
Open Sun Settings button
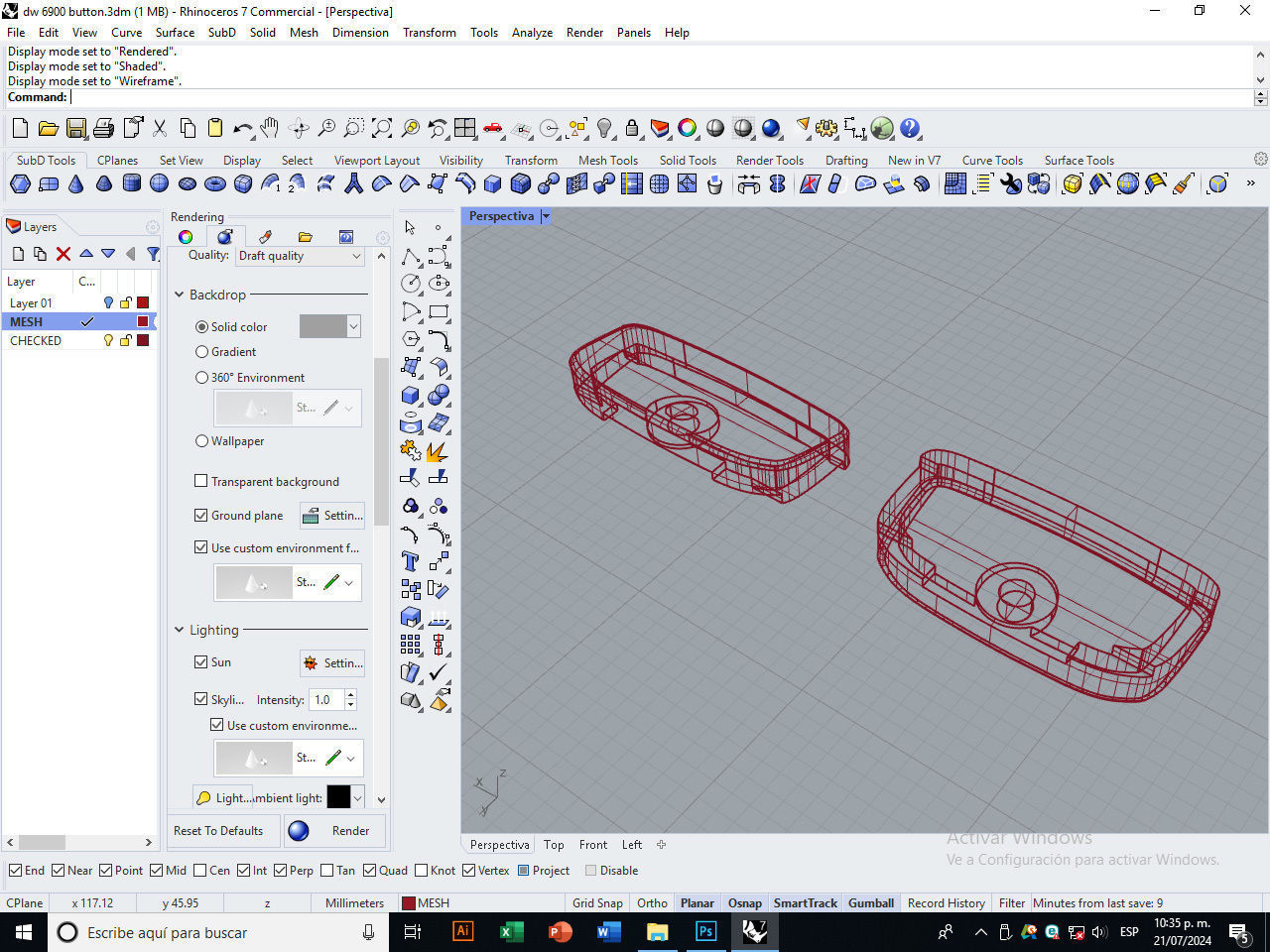[332, 662]
